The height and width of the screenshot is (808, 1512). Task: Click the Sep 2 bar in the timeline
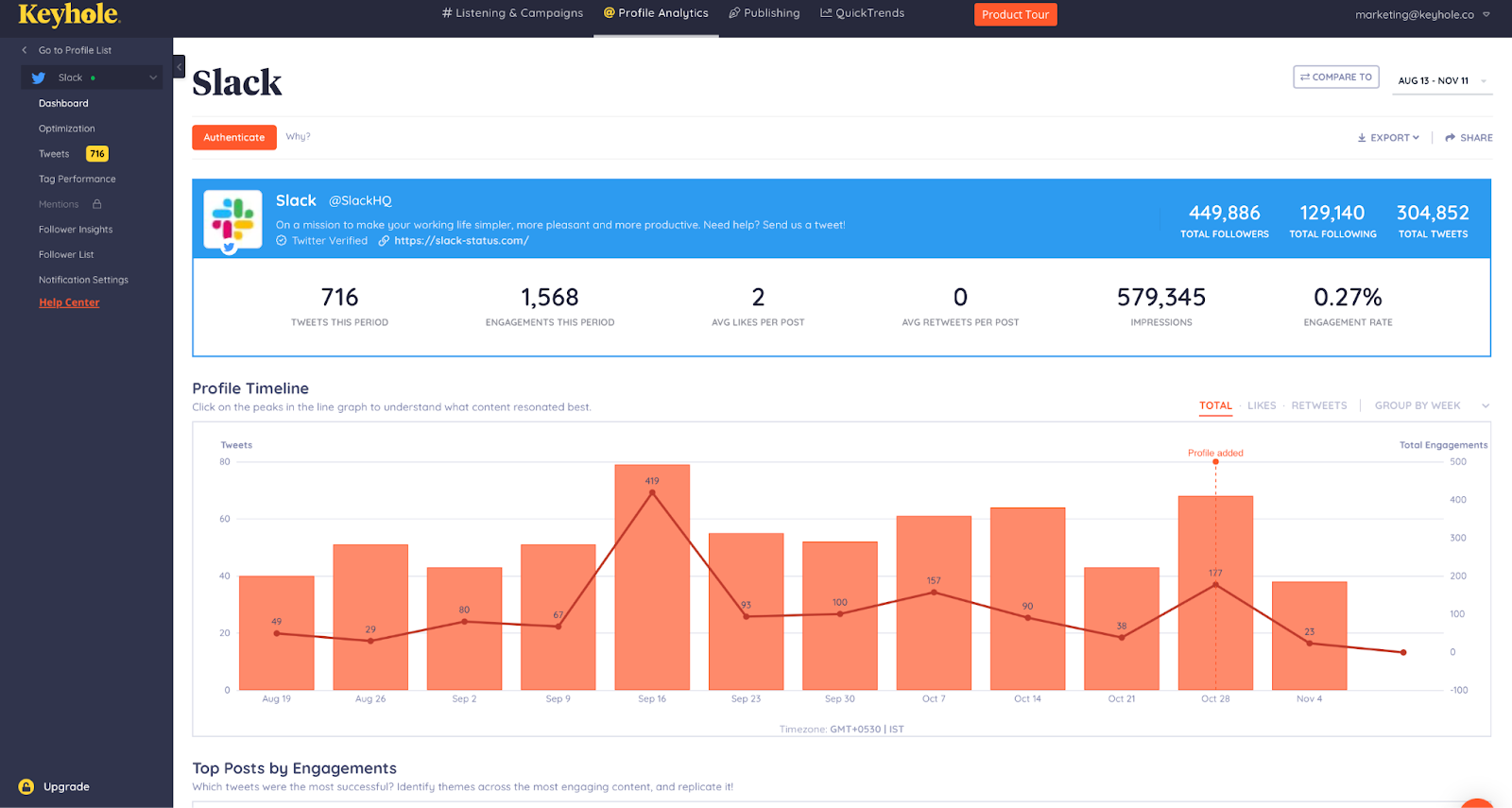[464, 628]
